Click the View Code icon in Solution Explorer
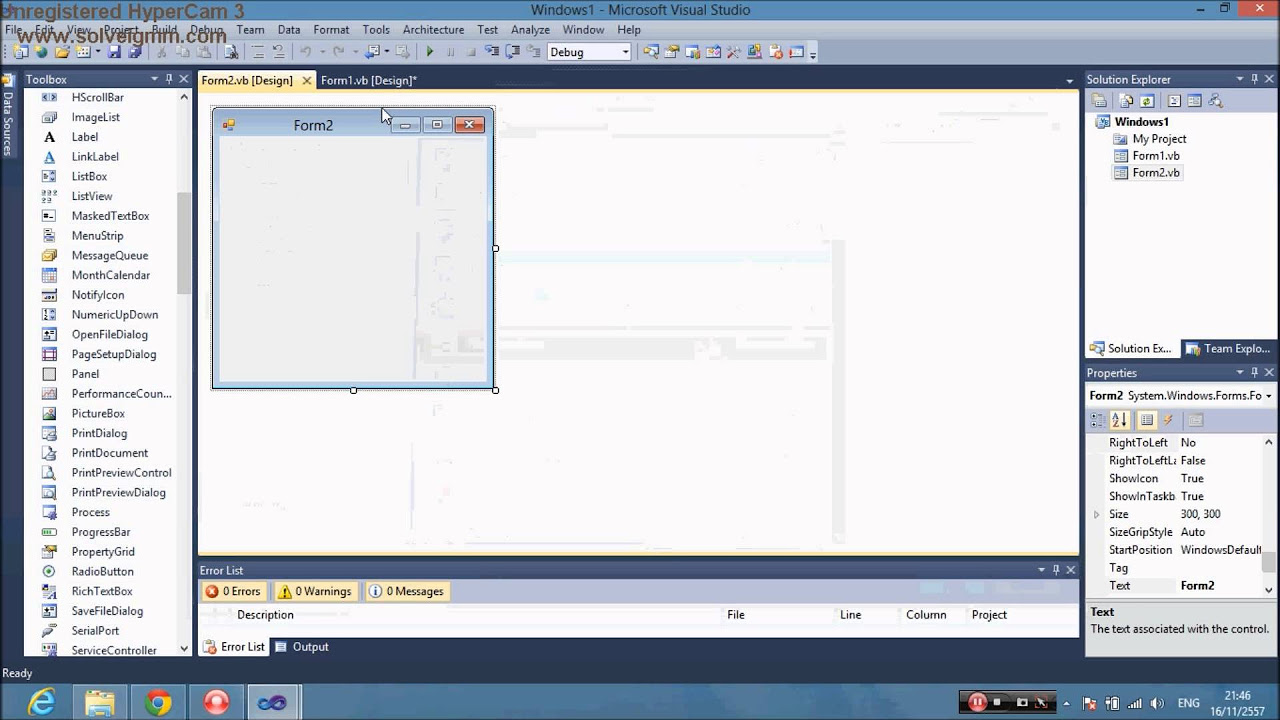Screen dimensions: 1280x720 pyautogui.click(x=1174, y=101)
